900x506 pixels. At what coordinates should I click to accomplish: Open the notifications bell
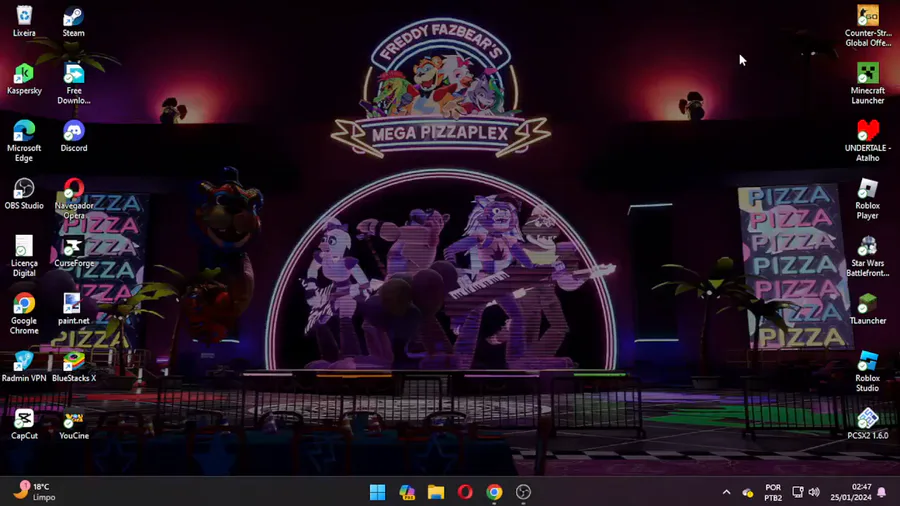882,492
